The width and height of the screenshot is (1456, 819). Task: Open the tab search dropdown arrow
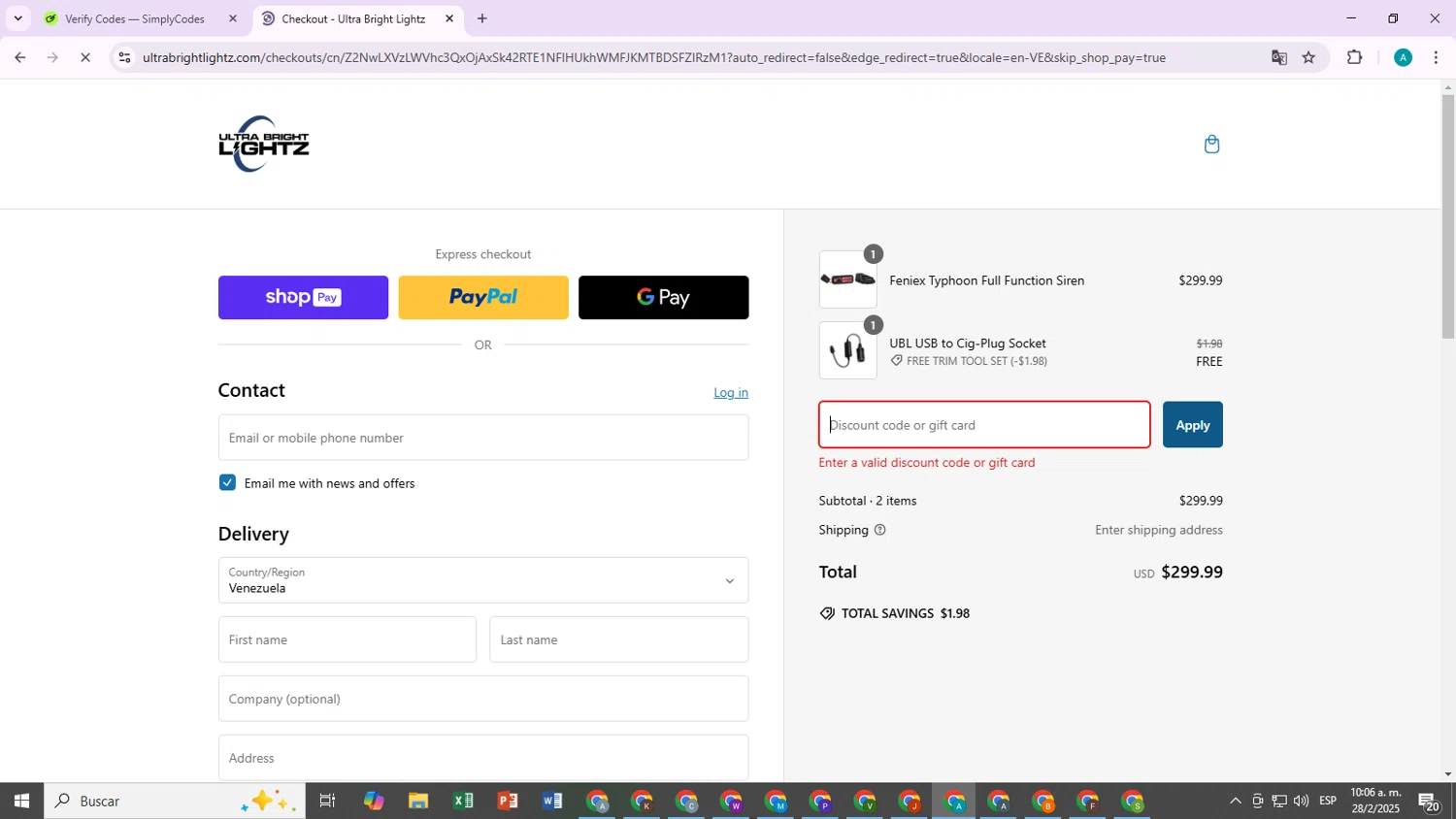(17, 18)
